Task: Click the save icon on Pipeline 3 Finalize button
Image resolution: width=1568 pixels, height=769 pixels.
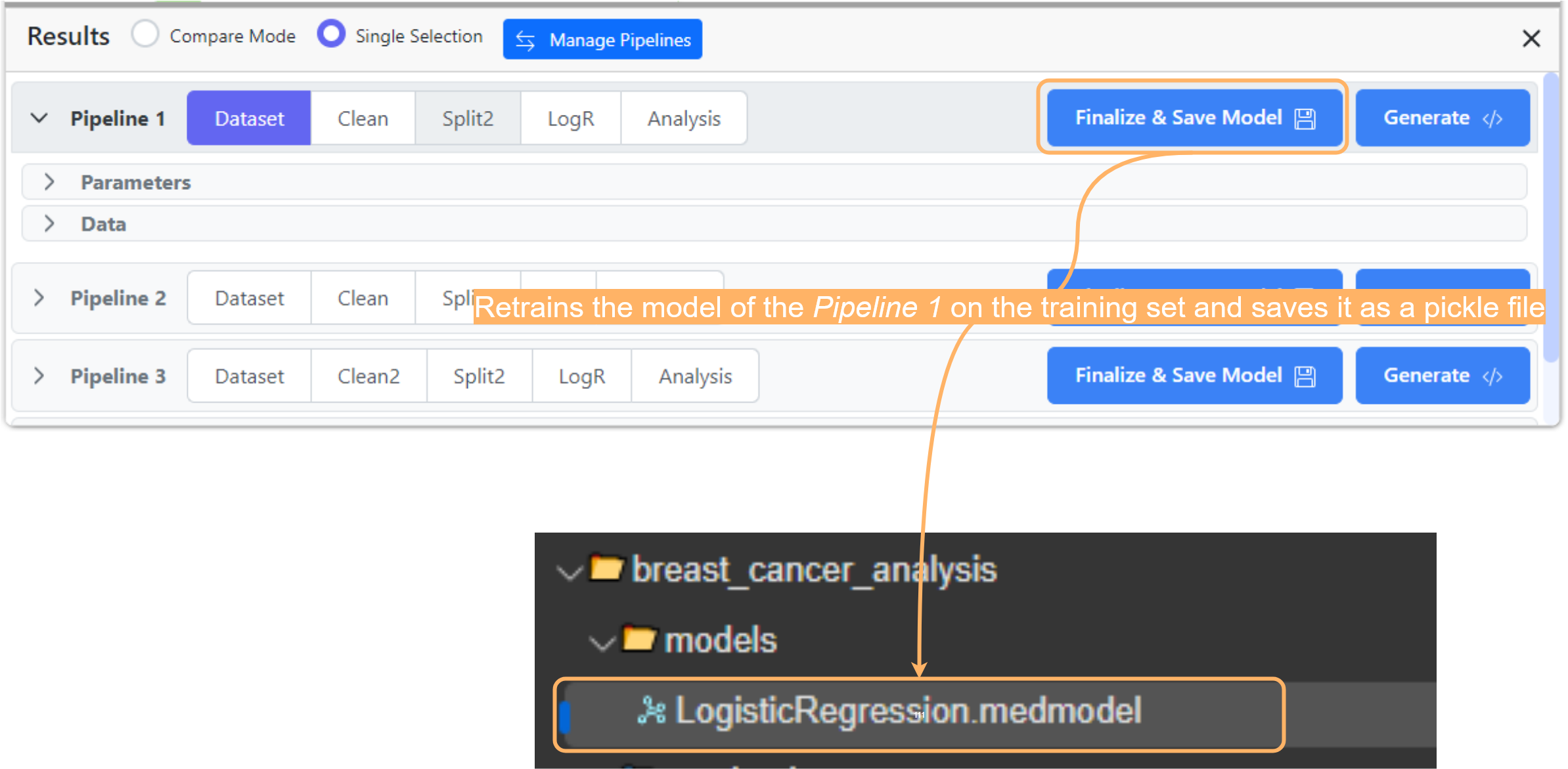Action: click(1305, 376)
